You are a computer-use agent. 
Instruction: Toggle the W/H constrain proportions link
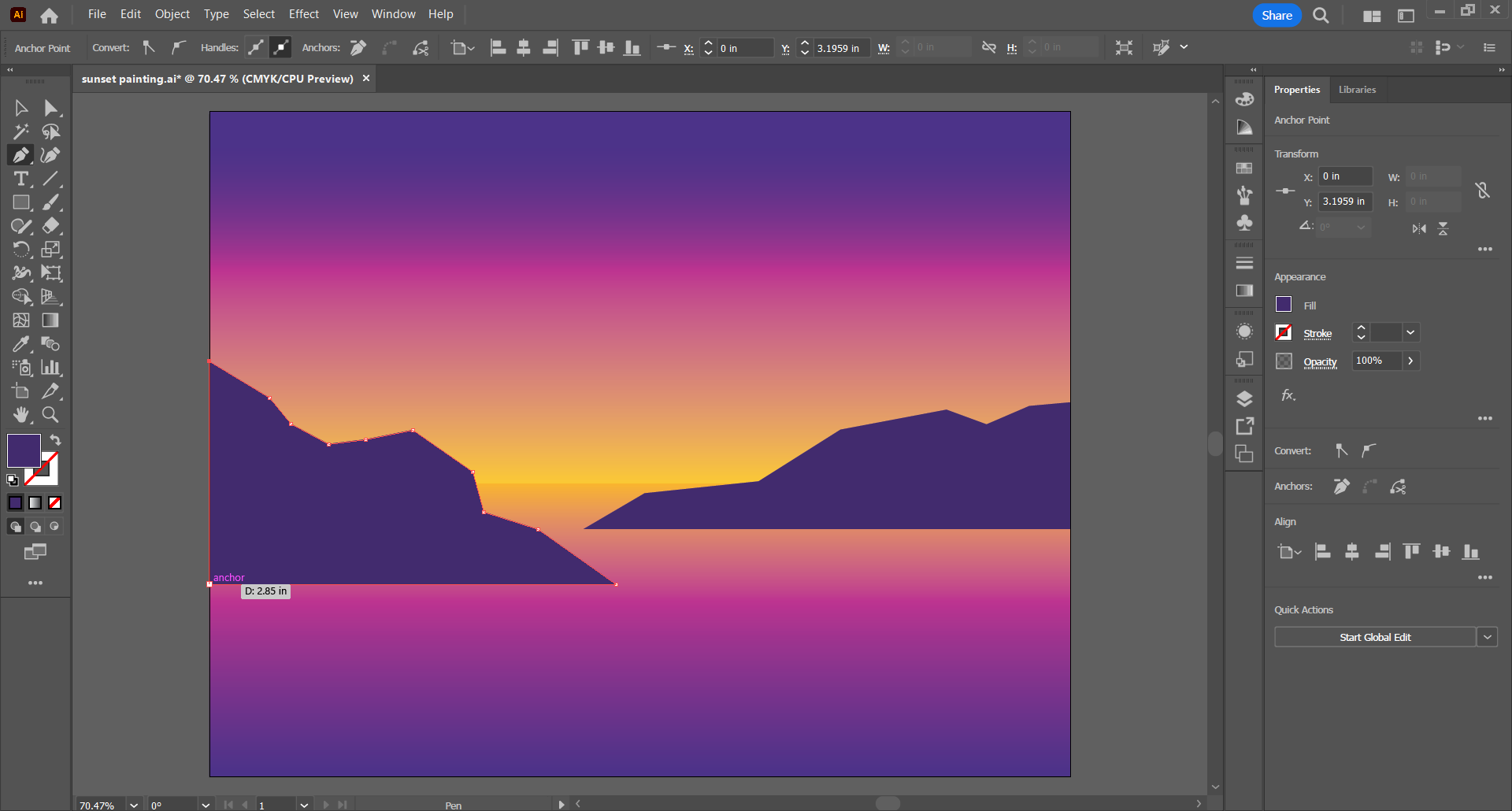click(x=1484, y=189)
